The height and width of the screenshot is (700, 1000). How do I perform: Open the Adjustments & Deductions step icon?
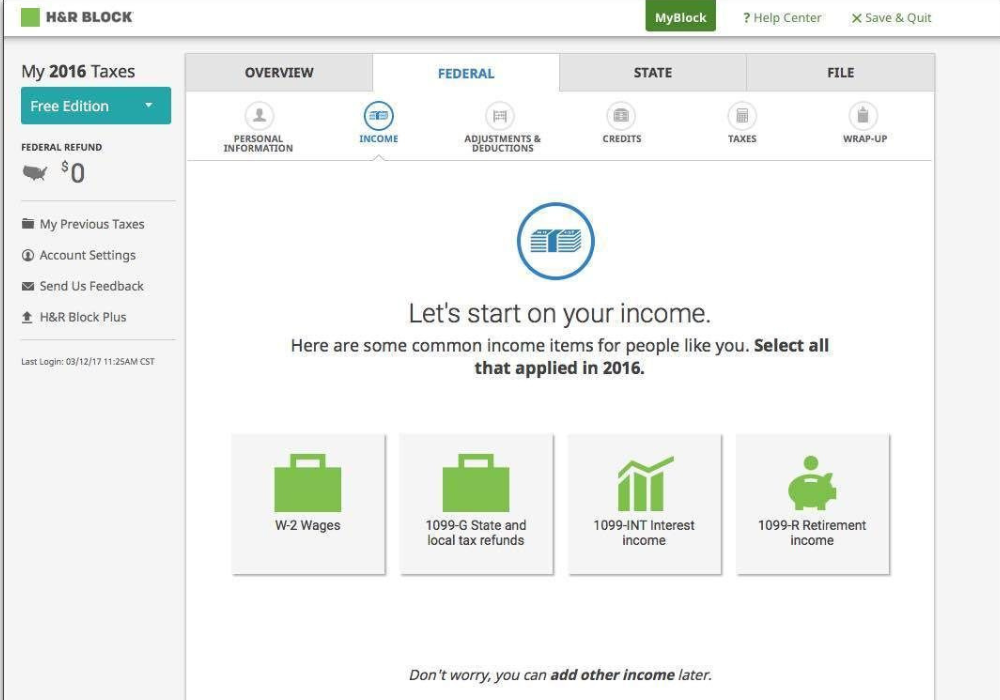pos(500,116)
